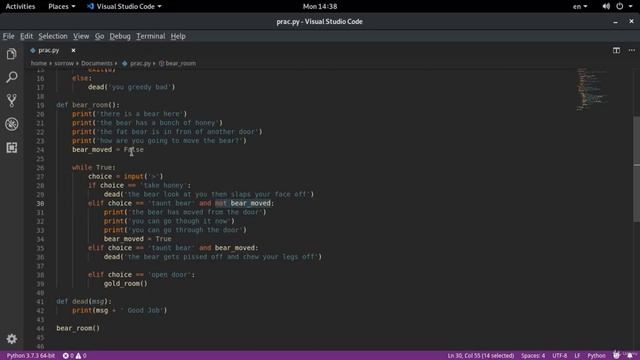Open the Manage gear icon
The height and width of the screenshot is (360, 640).
(11, 339)
